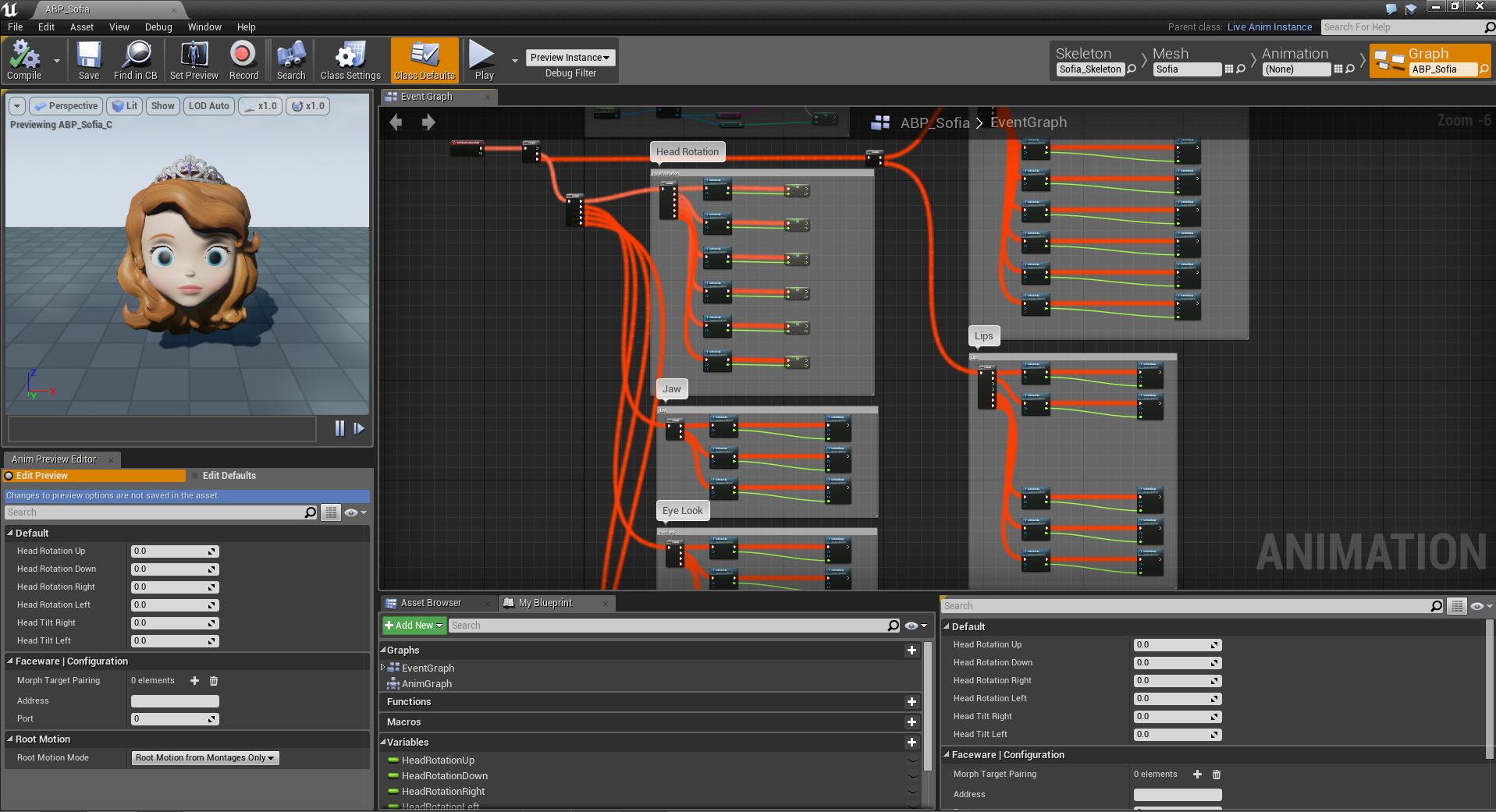Focus the Search For Help field

coord(1402,27)
